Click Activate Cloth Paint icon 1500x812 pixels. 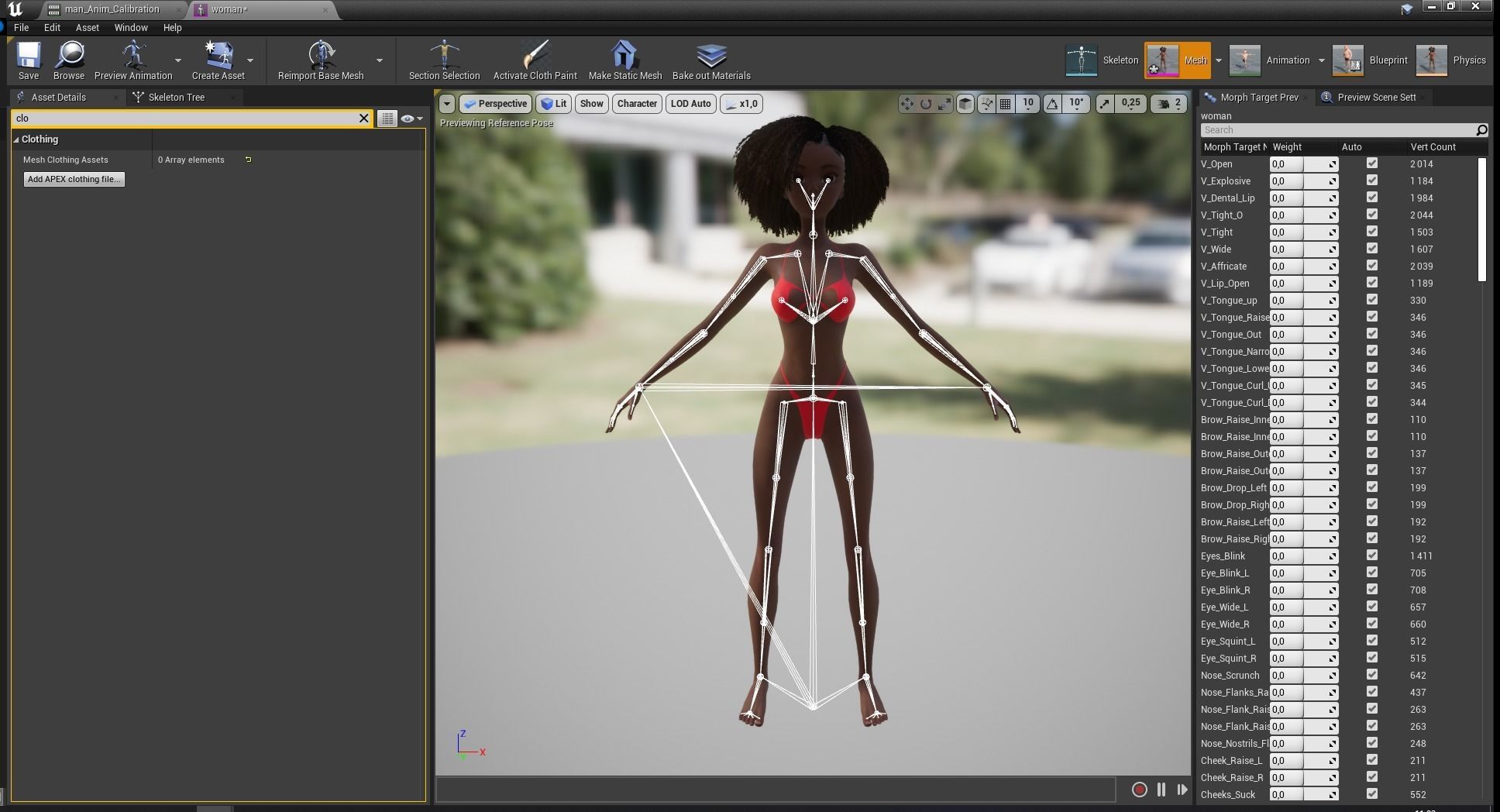535,56
